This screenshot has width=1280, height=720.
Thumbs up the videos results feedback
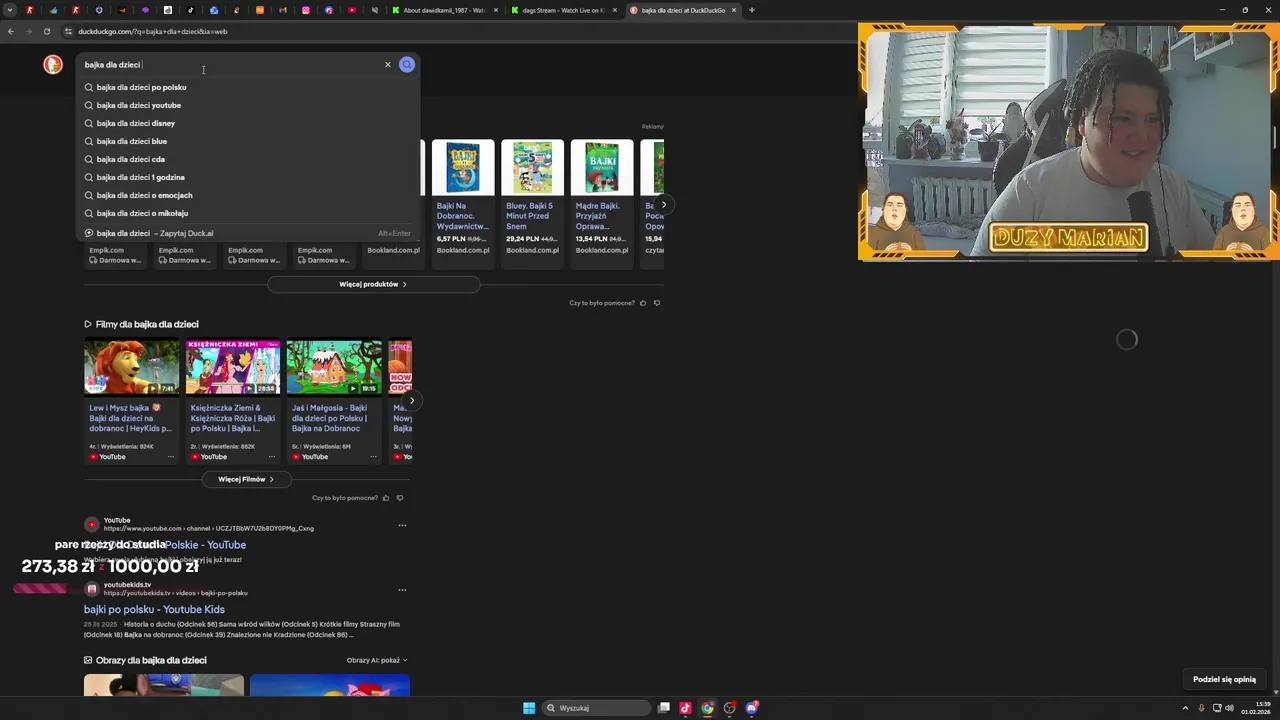[x=386, y=498]
